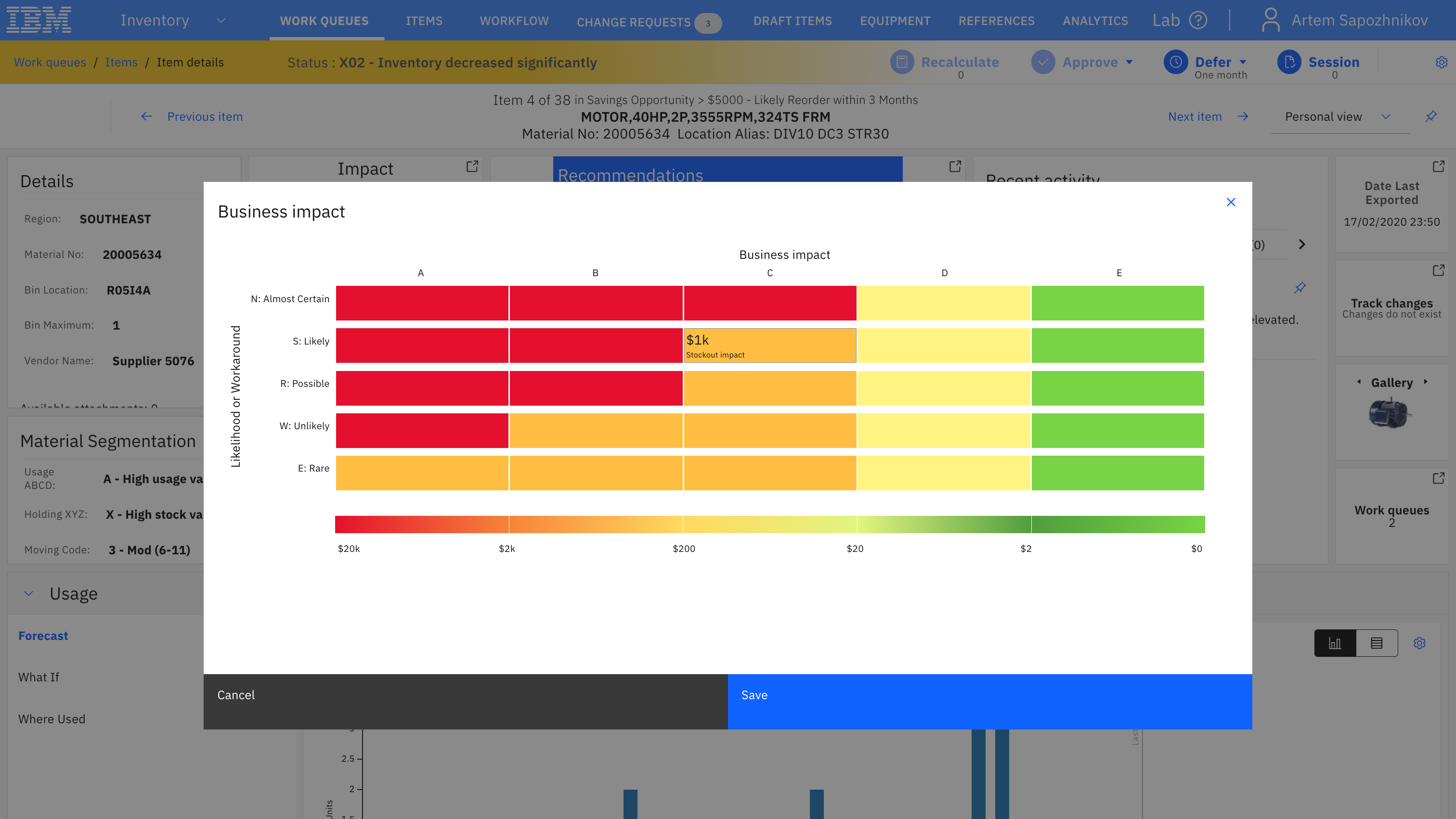
Task: Pop out the Recommendations panel
Action: [955, 166]
